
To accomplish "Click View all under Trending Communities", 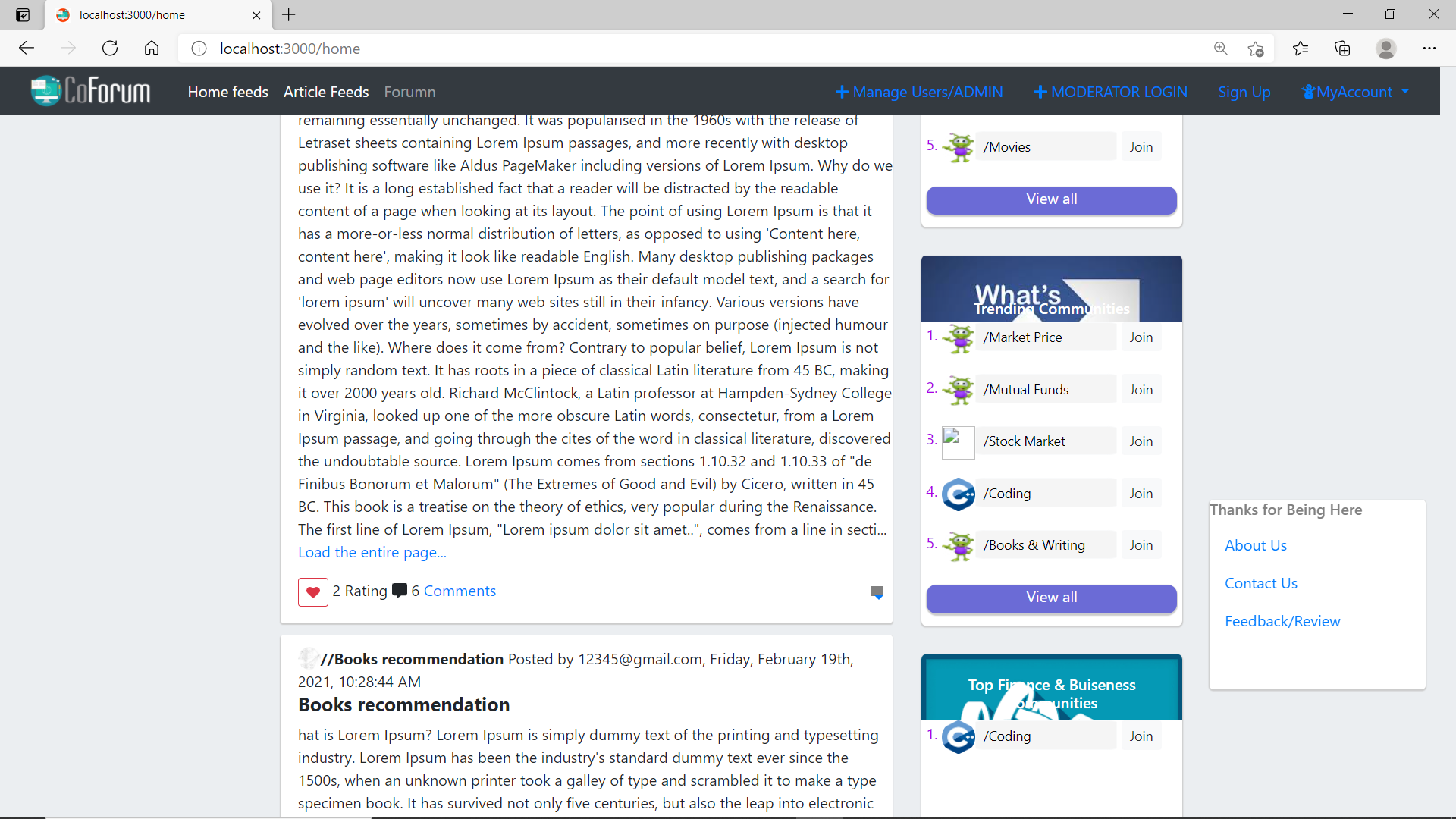I will pyautogui.click(x=1051, y=598).
